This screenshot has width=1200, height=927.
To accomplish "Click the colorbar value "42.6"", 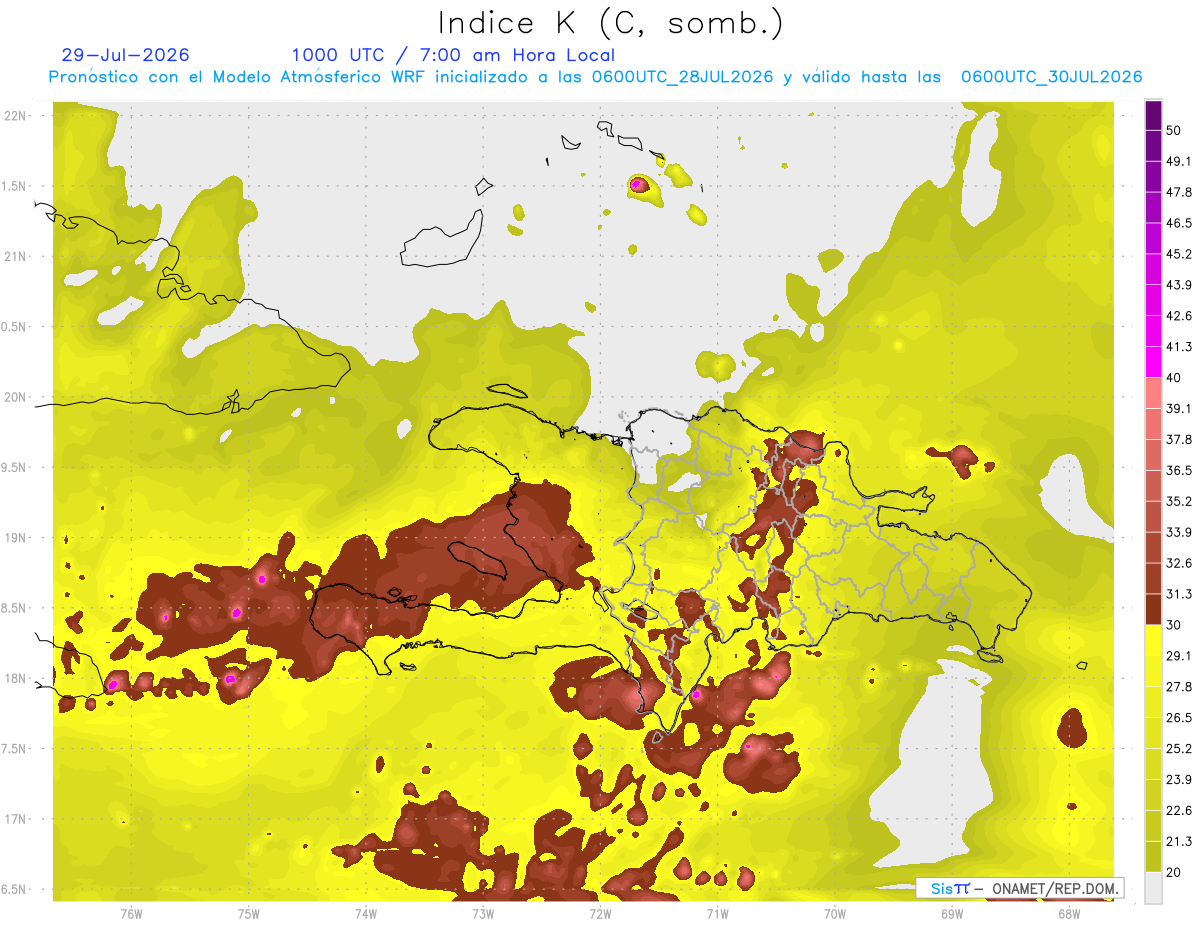I will coord(1179,316).
